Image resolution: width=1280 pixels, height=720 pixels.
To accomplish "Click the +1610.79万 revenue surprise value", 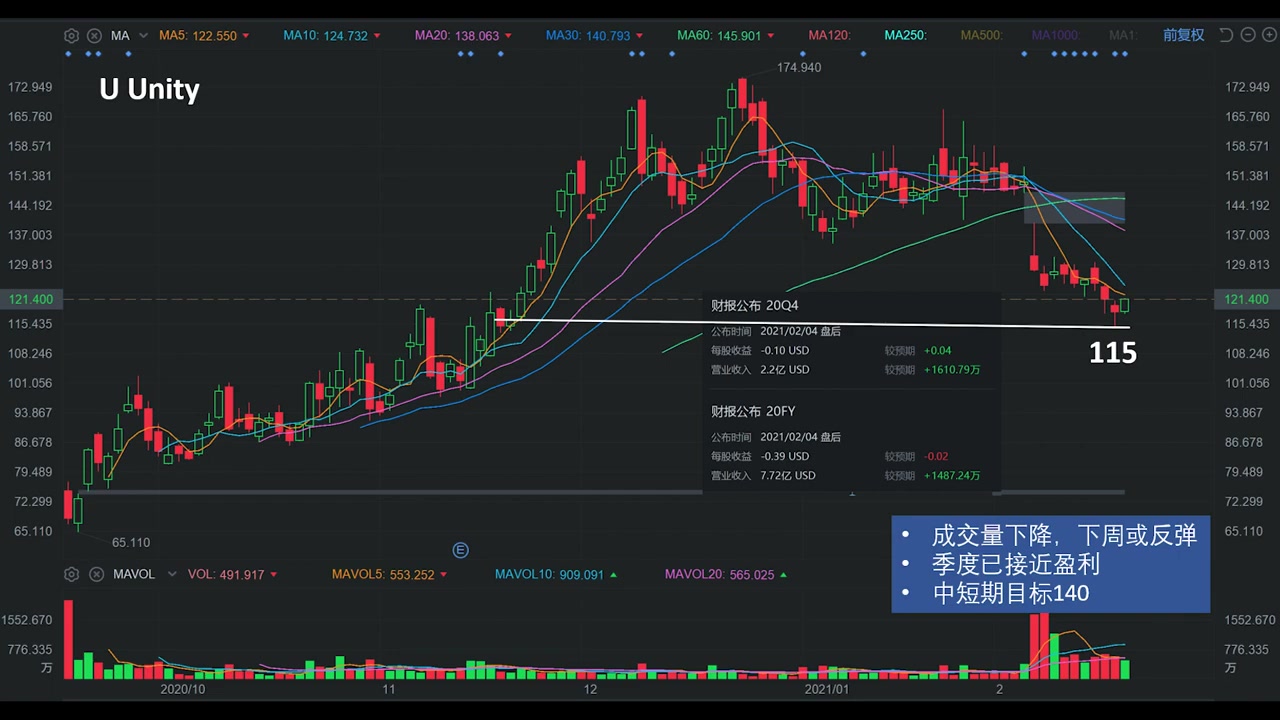I will click(952, 370).
